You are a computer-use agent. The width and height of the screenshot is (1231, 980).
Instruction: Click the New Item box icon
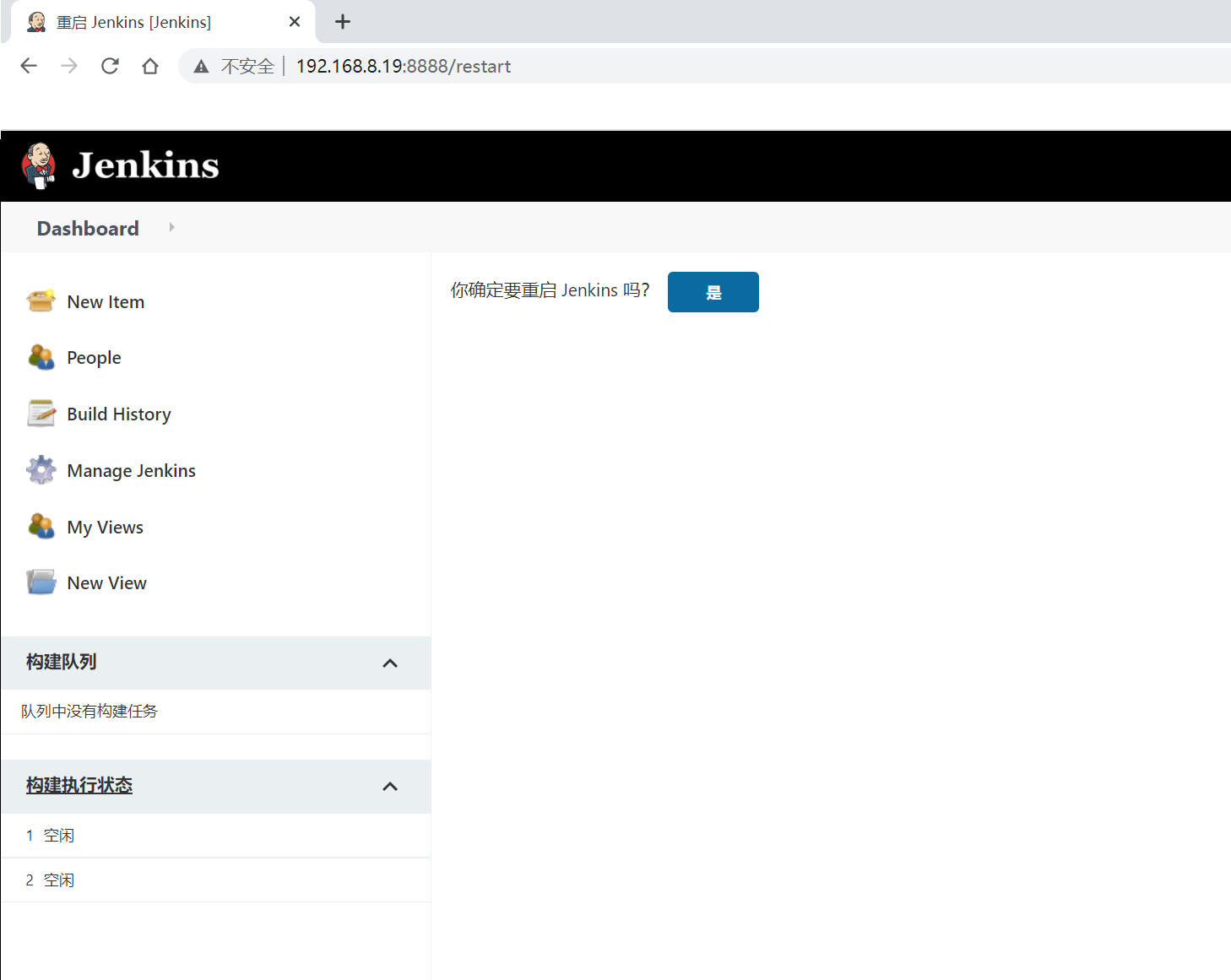(41, 300)
